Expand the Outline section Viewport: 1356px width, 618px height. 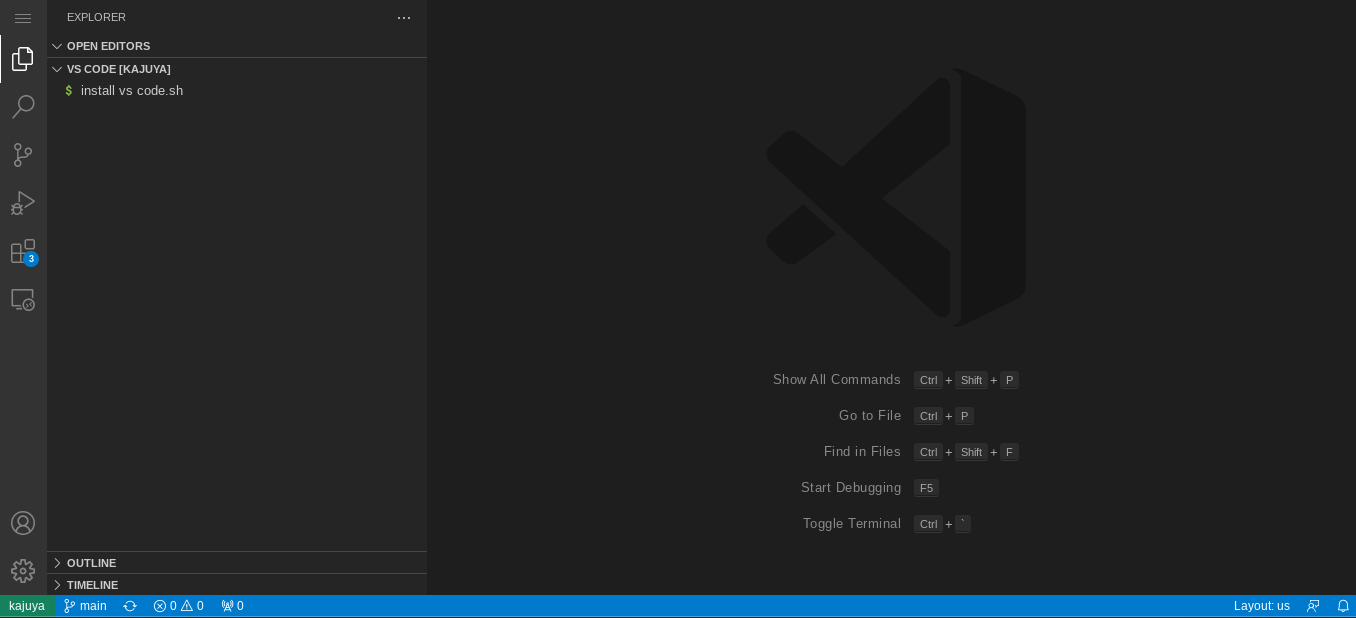[237, 563]
